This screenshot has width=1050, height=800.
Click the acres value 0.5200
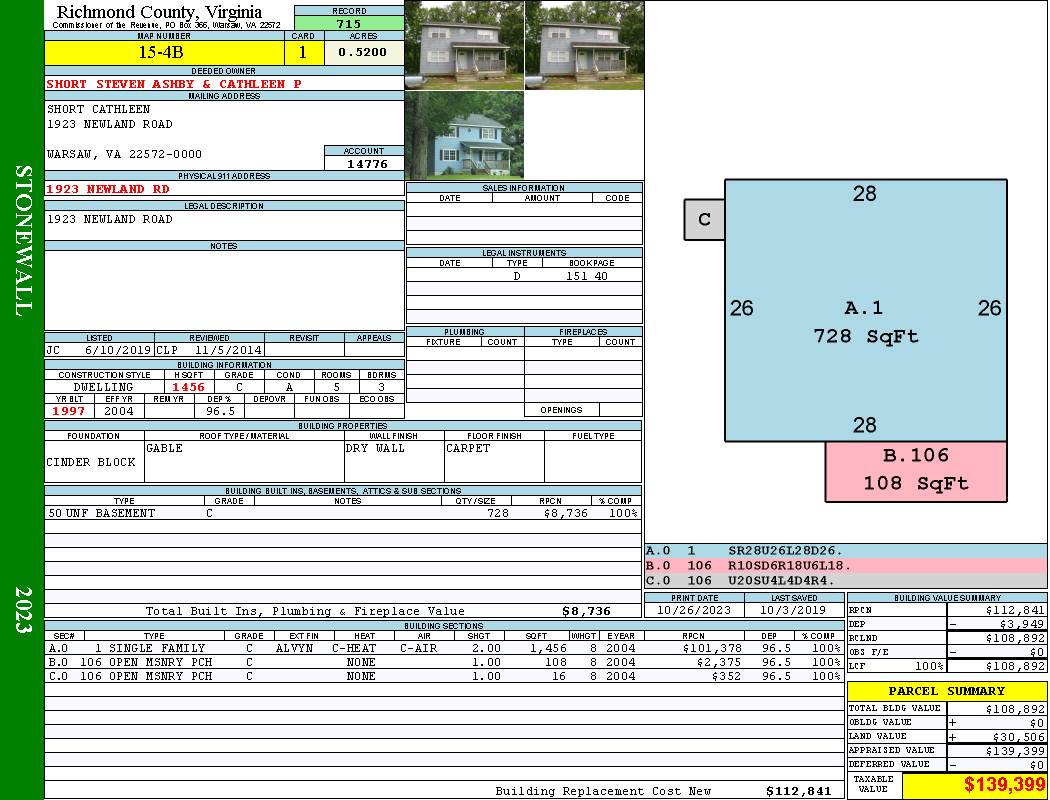(x=362, y=53)
